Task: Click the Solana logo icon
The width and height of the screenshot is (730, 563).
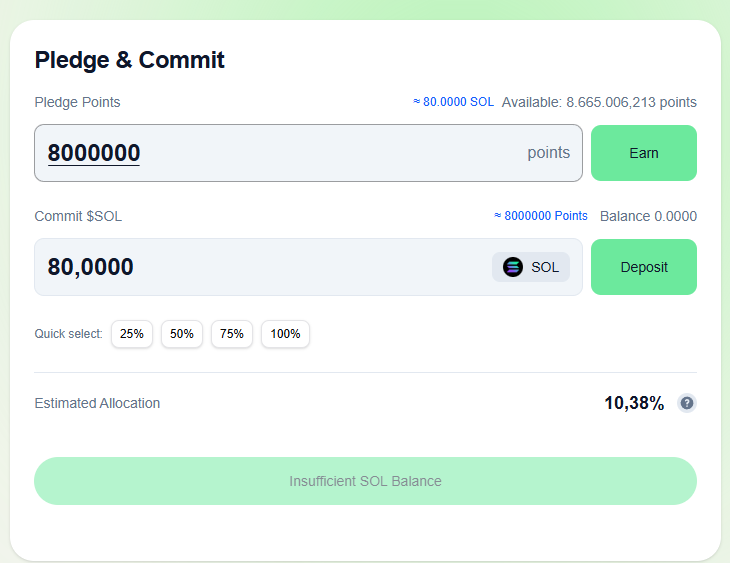Action: coord(513,267)
